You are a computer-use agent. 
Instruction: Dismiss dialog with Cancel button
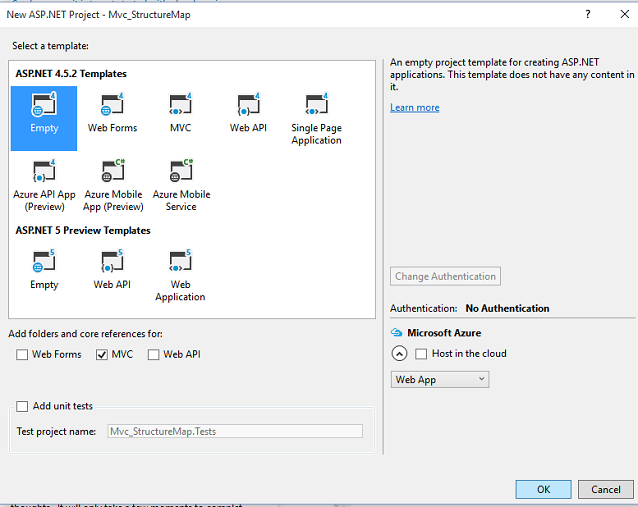tap(605, 489)
